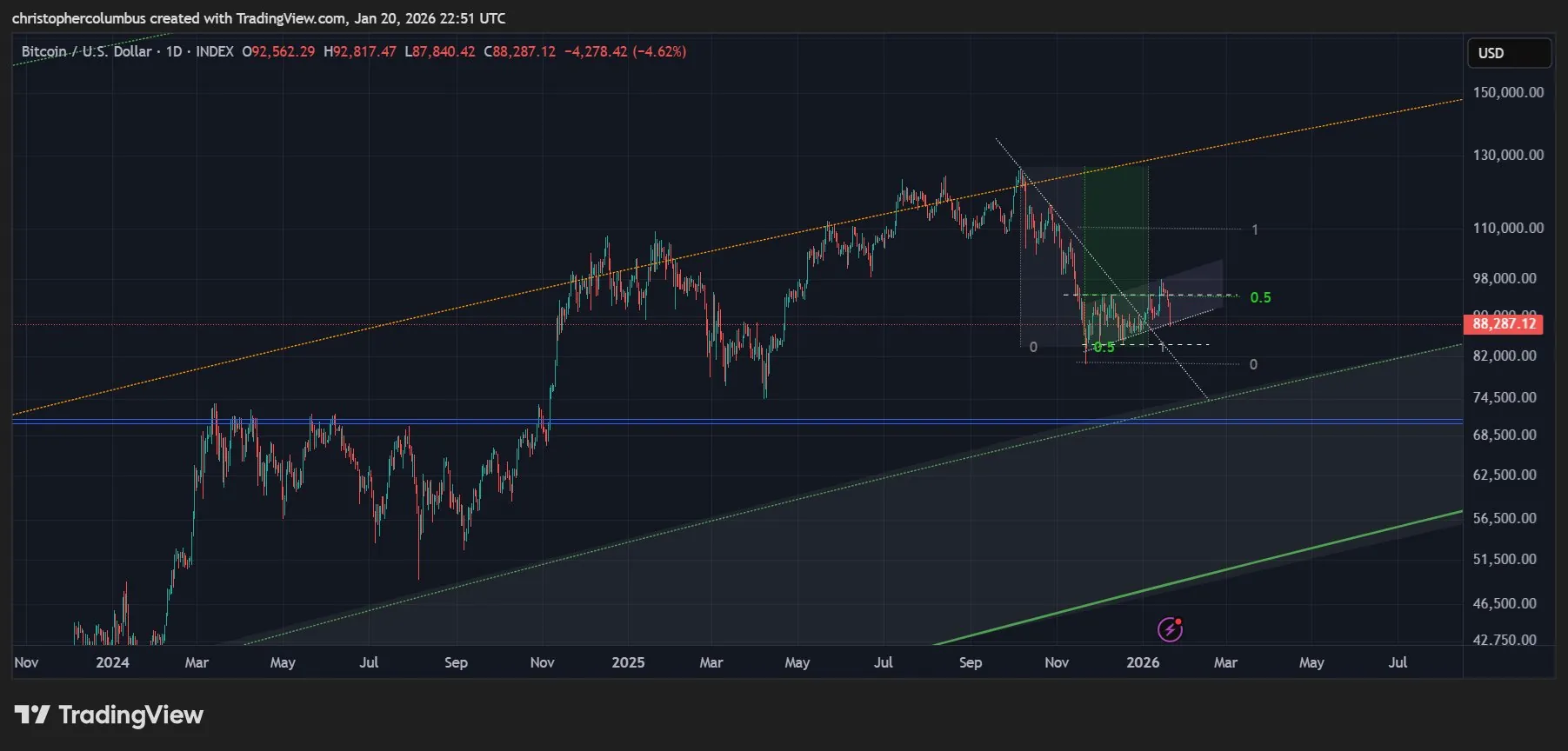This screenshot has width=1568, height=751.
Task: Click the red percentage change (−4.62%) value
Action: [x=659, y=51]
